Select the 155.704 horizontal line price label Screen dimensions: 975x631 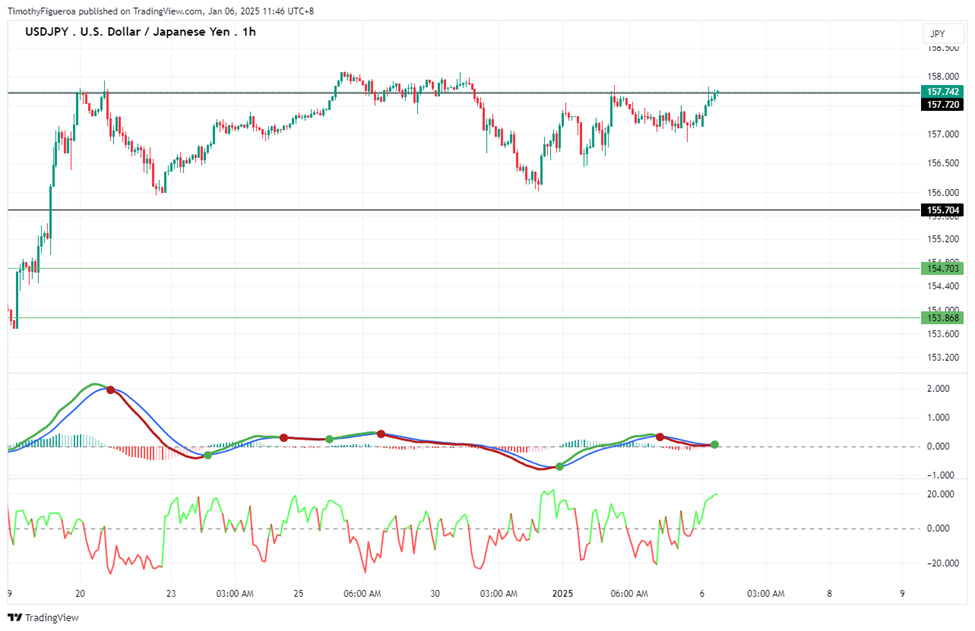tap(943, 210)
